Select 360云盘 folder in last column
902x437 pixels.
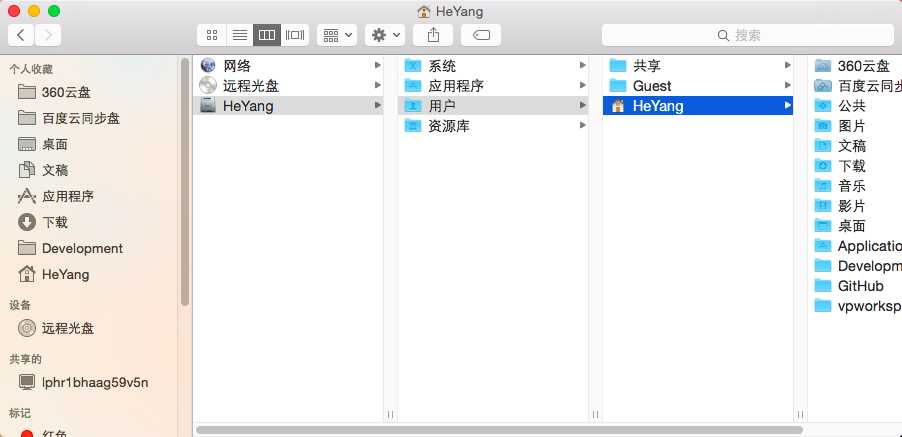[x=855, y=66]
